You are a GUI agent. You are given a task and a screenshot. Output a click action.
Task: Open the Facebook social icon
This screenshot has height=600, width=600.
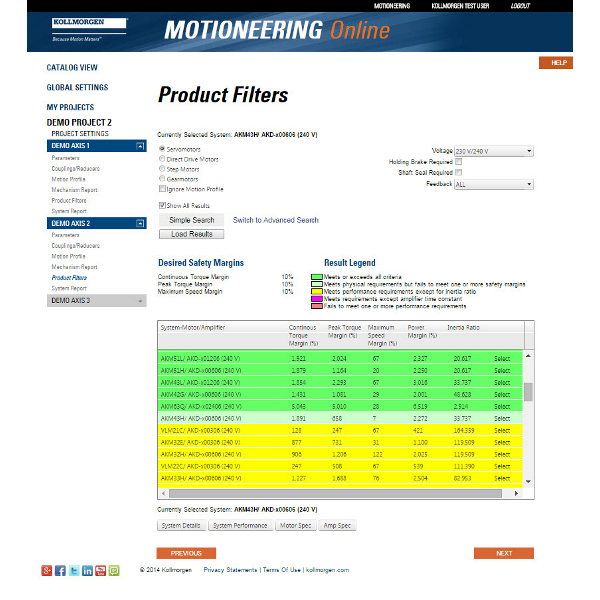60,571
